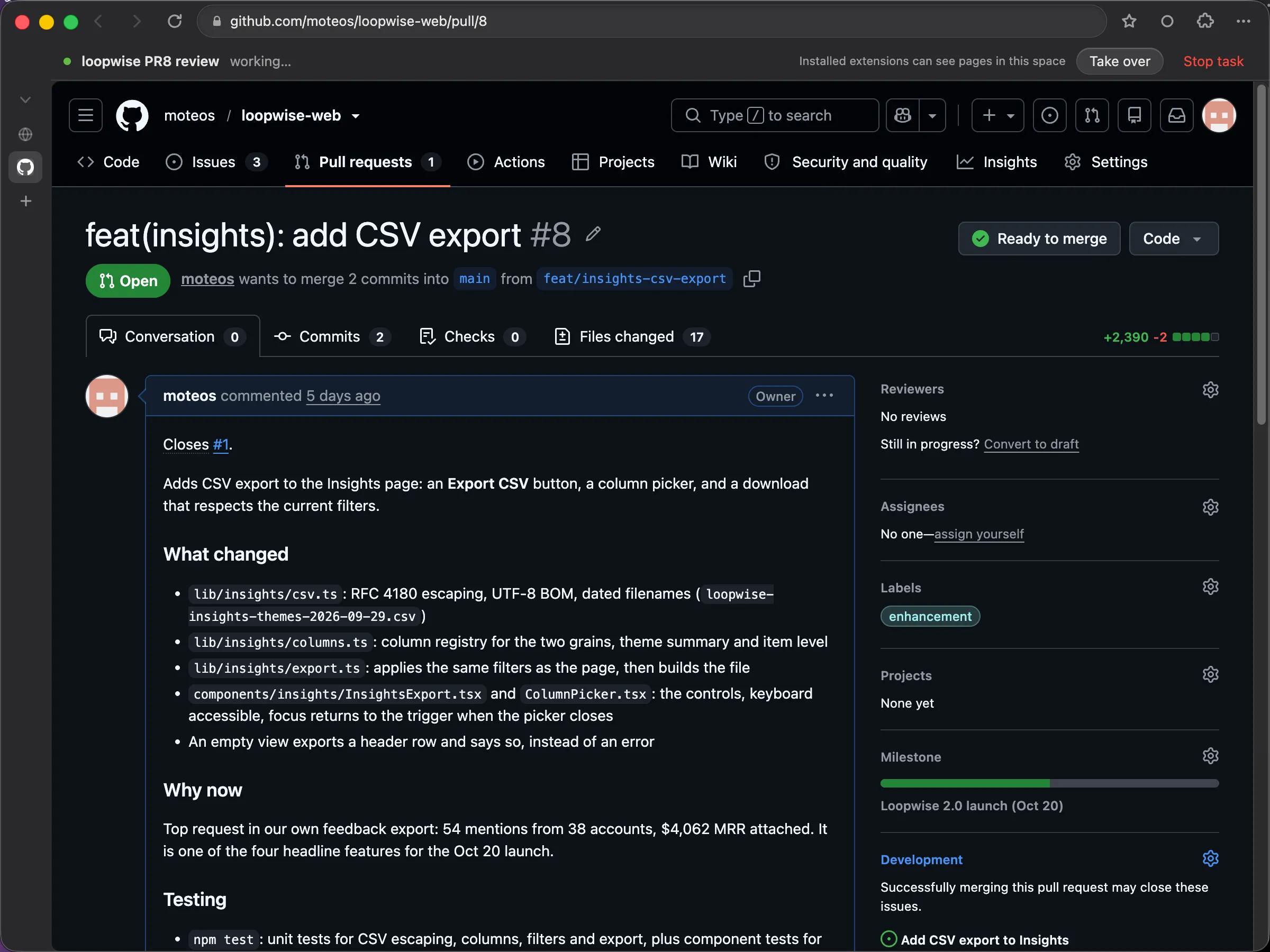
Task: Expand the loopwise-web repository dropdown
Action: click(356, 116)
